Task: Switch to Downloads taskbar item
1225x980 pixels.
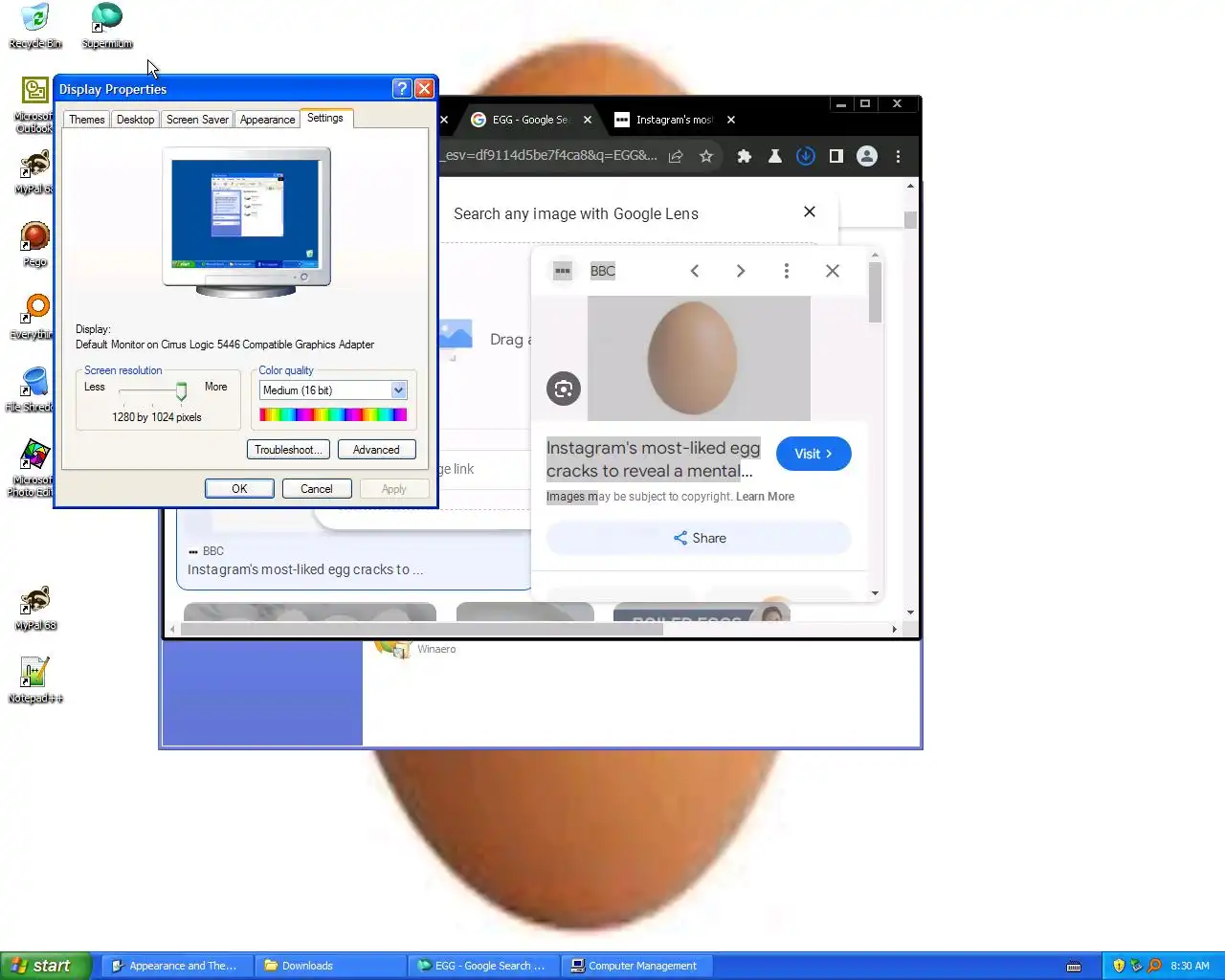Action: coord(329,966)
